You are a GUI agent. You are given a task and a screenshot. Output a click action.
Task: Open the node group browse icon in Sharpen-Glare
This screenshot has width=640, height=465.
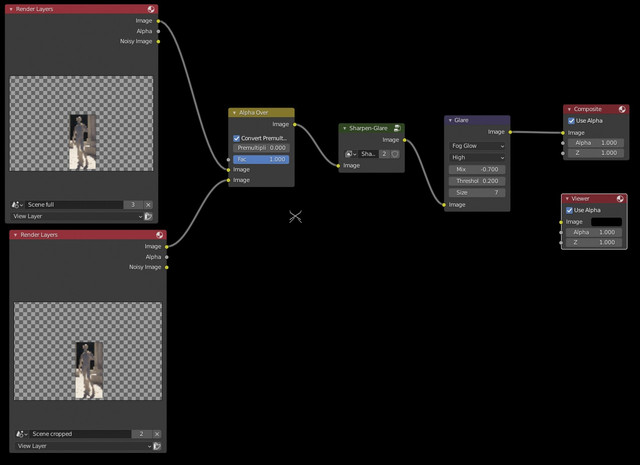pos(351,154)
